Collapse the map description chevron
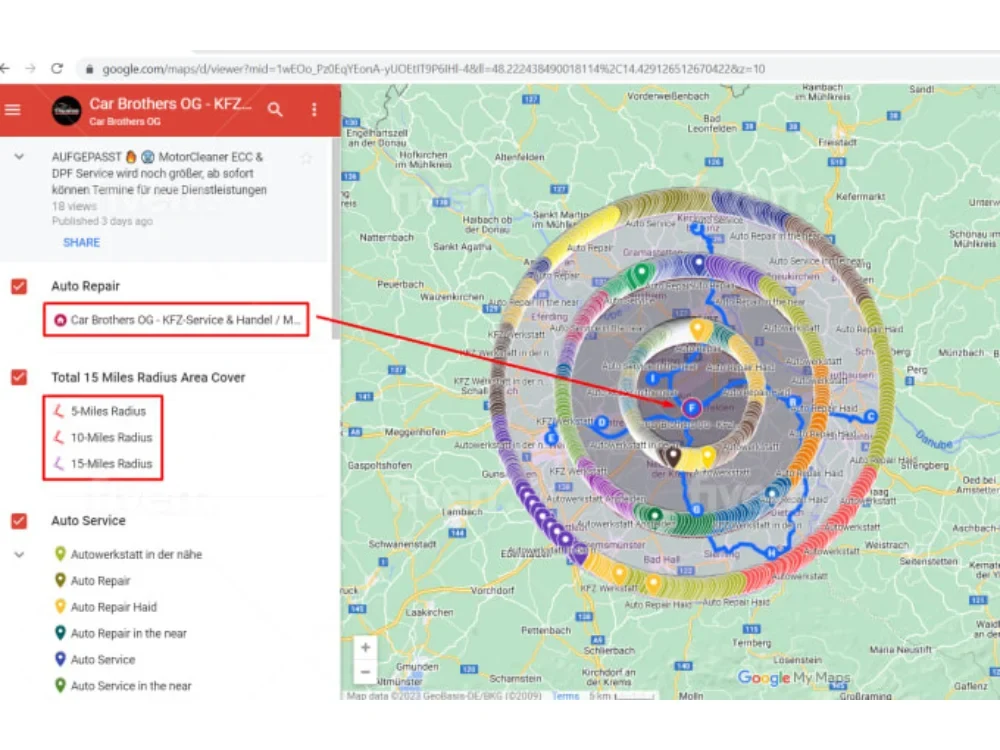This screenshot has height=750, width=1000. pos(19,156)
